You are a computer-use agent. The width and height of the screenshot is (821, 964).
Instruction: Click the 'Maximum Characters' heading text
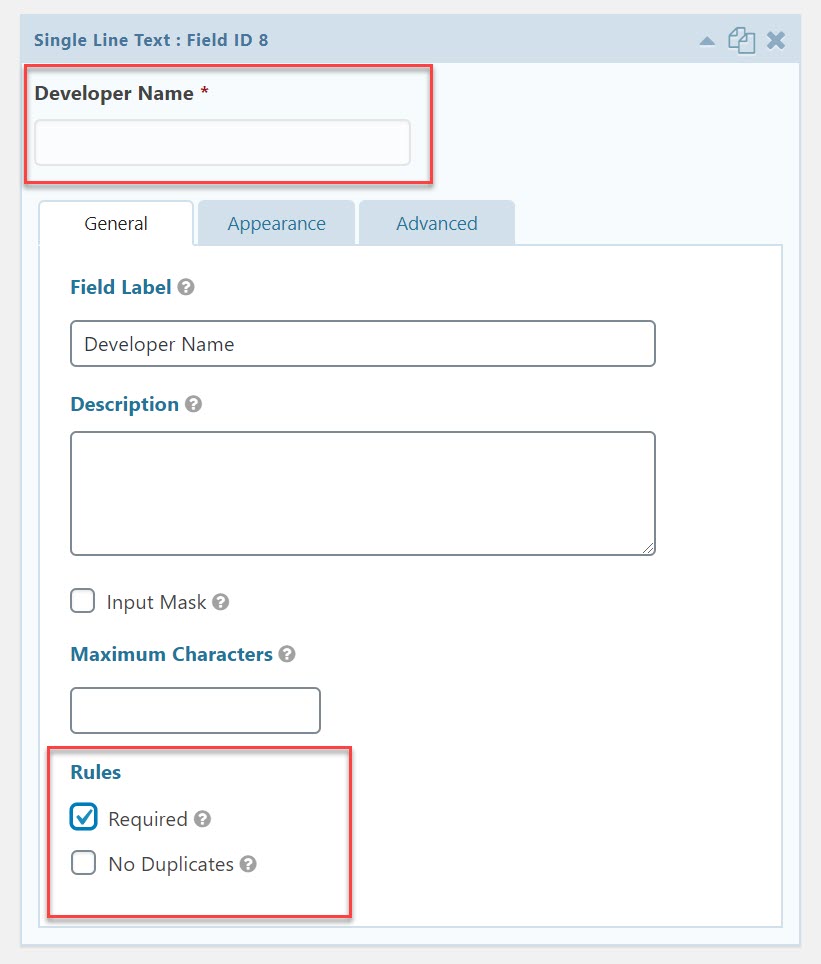[172, 654]
